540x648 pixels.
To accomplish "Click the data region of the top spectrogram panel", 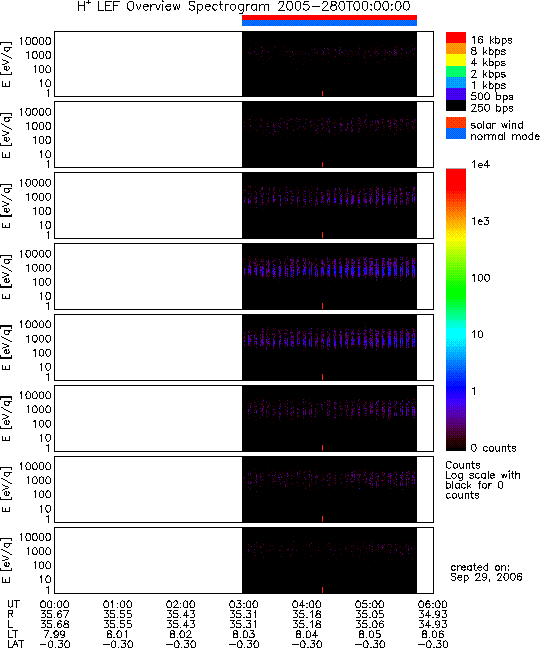I will (329, 64).
